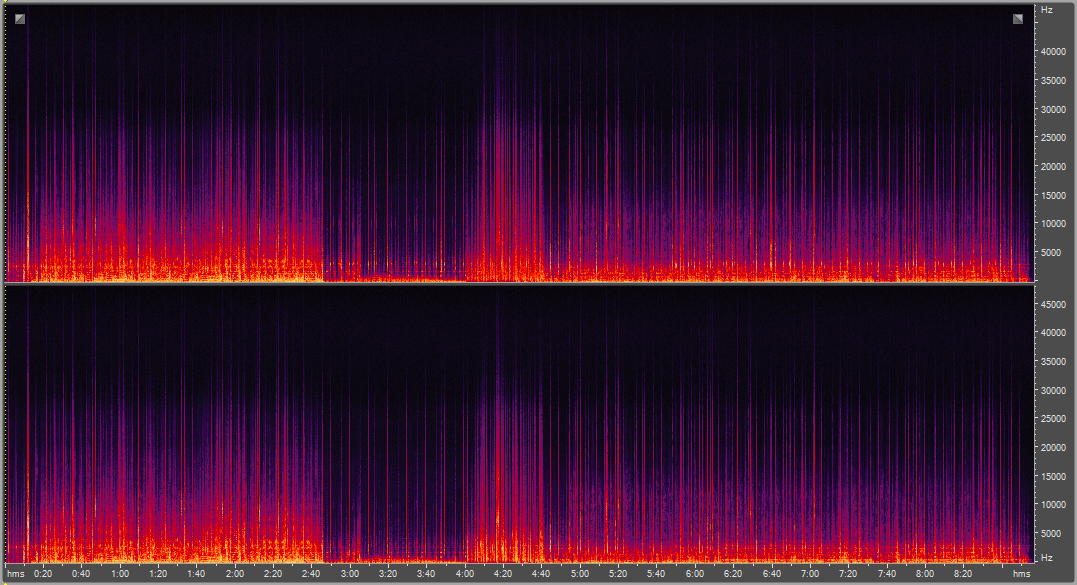This screenshot has width=1077, height=585.
Task: Jump to the 6:40 ruler label
Action: pos(771,574)
